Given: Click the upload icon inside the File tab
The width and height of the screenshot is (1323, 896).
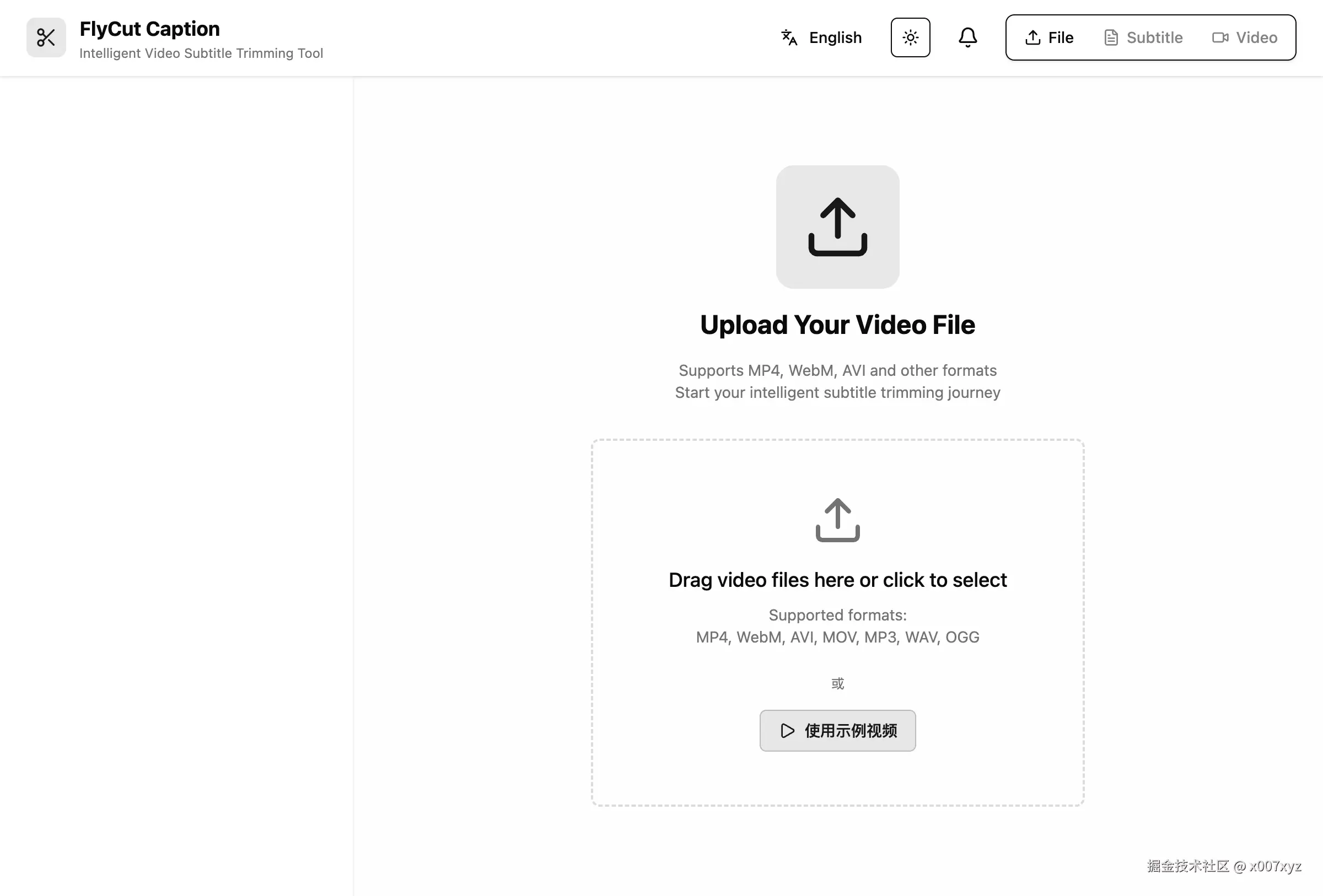Looking at the screenshot, I should click(1032, 37).
